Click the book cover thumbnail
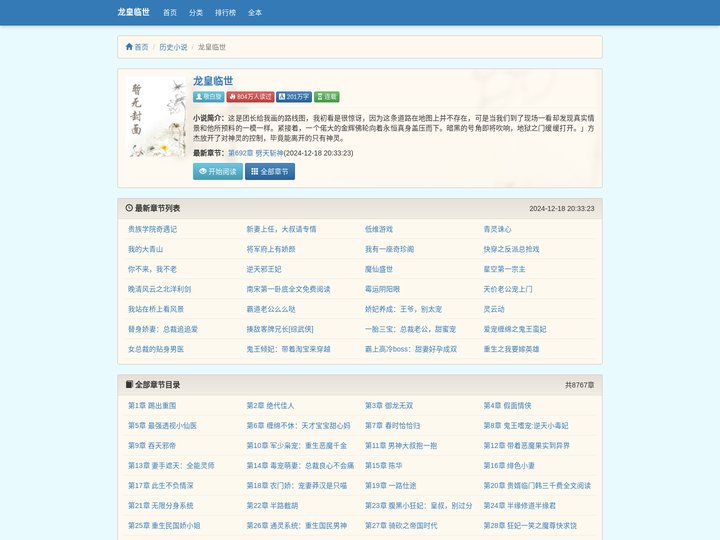 coord(156,117)
